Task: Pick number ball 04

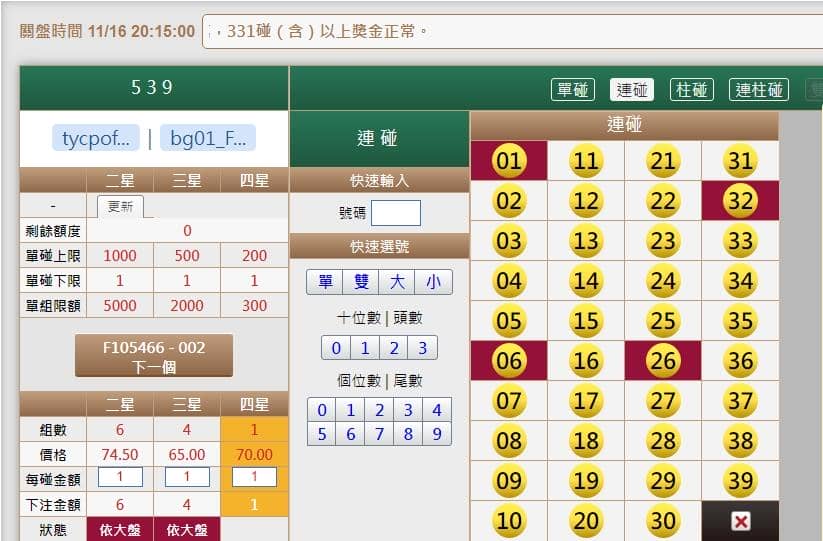Action: pos(509,281)
